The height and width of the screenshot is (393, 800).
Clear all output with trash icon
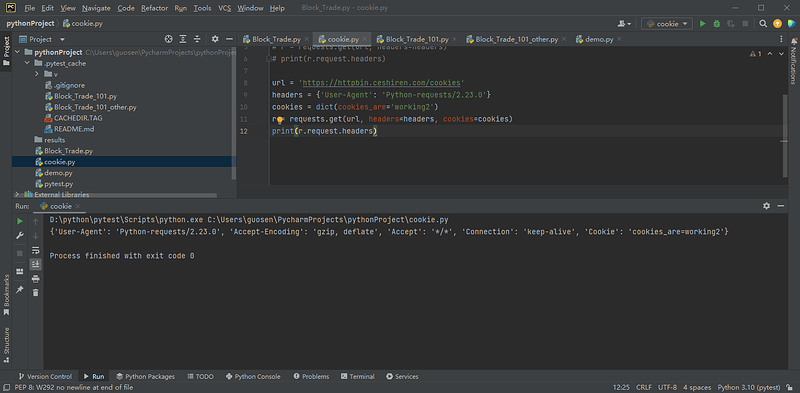(x=36, y=292)
